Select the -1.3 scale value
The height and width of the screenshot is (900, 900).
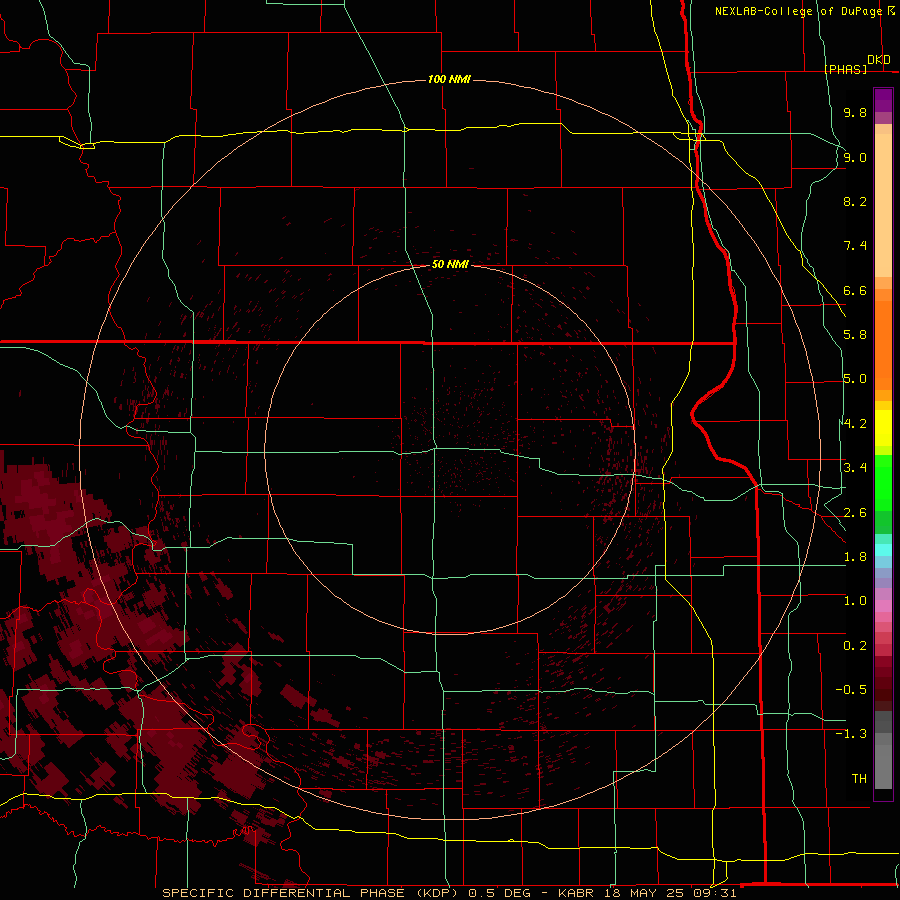(851, 734)
